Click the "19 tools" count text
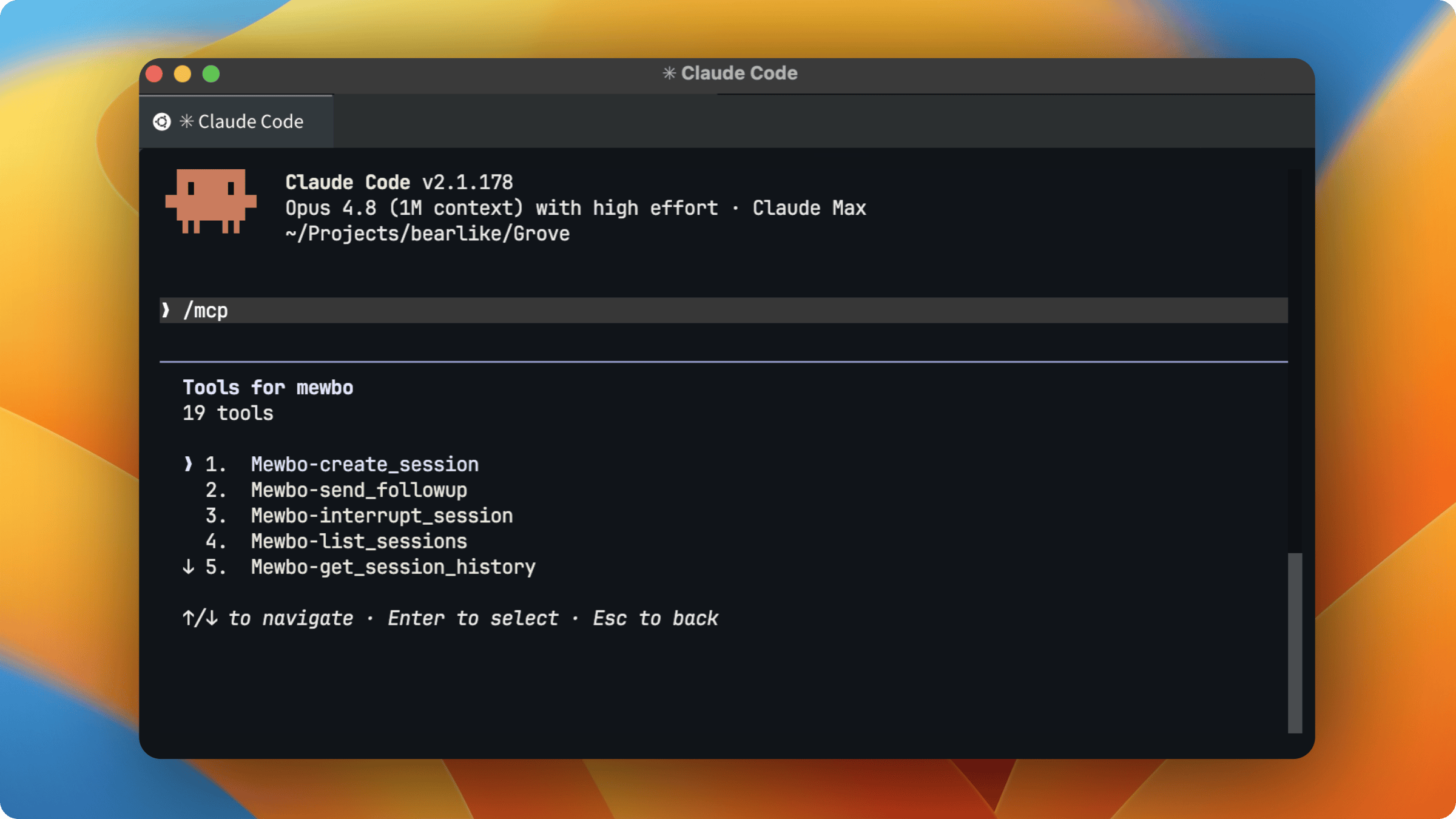Viewport: 1456px width, 819px height. point(228,413)
